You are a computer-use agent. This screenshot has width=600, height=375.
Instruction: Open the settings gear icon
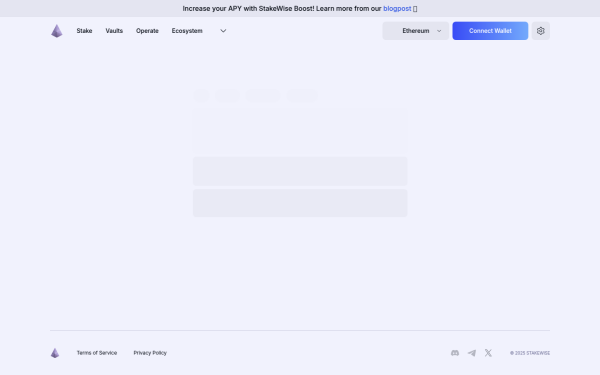coord(540,31)
